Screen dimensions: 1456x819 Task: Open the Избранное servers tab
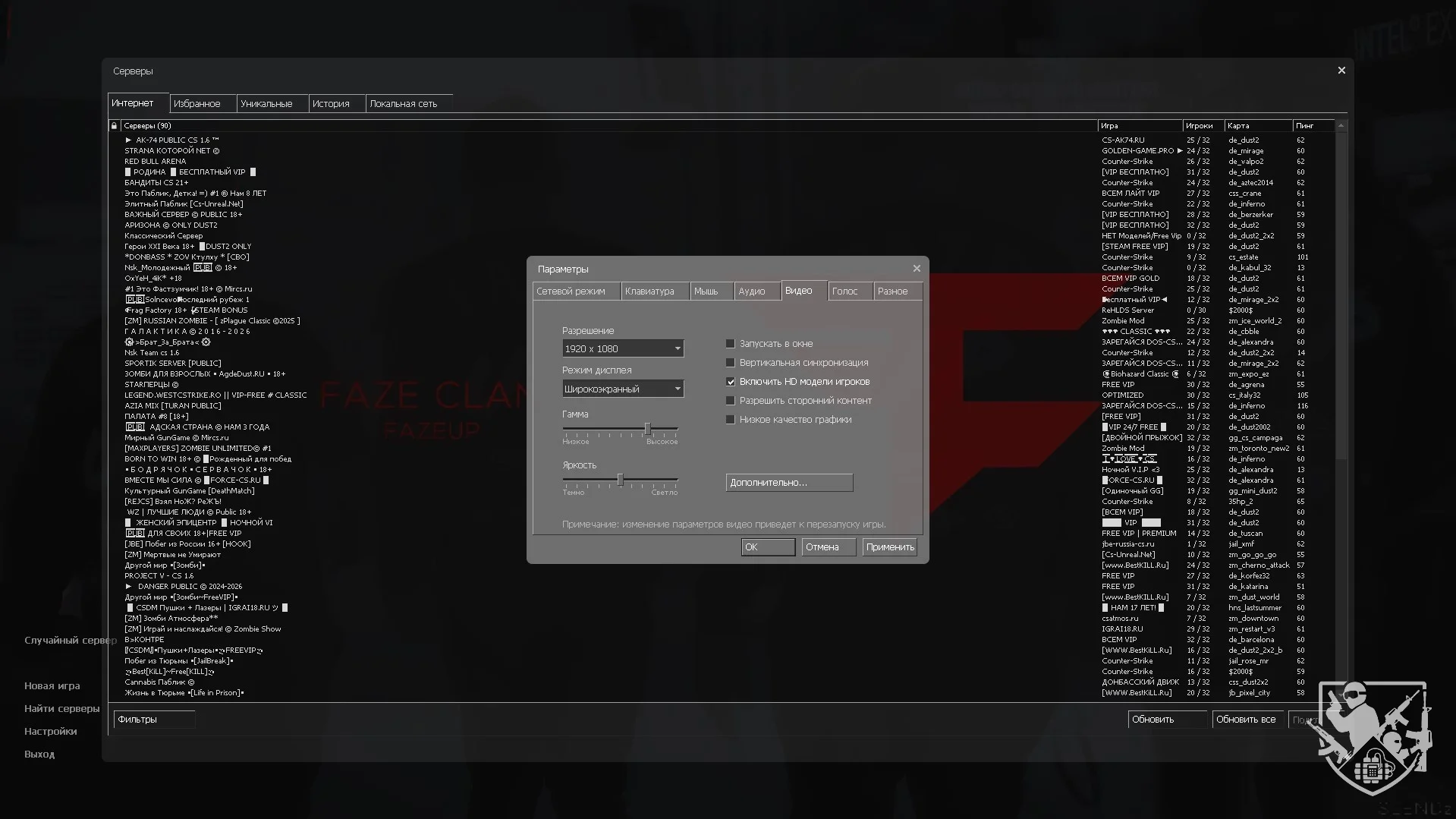tap(197, 104)
